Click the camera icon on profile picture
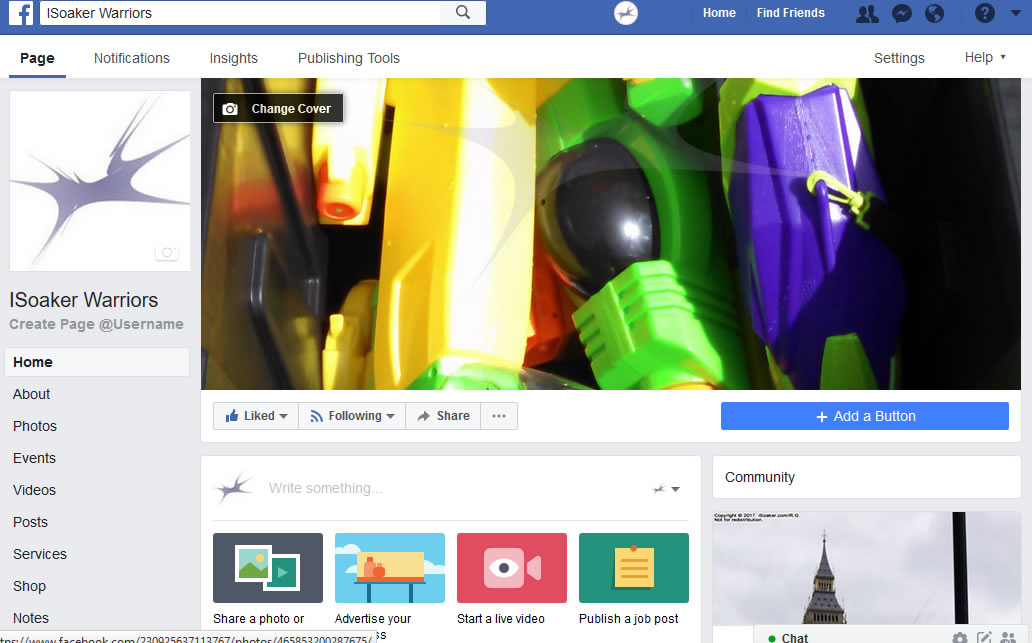The image size is (1032, 643). tap(167, 252)
